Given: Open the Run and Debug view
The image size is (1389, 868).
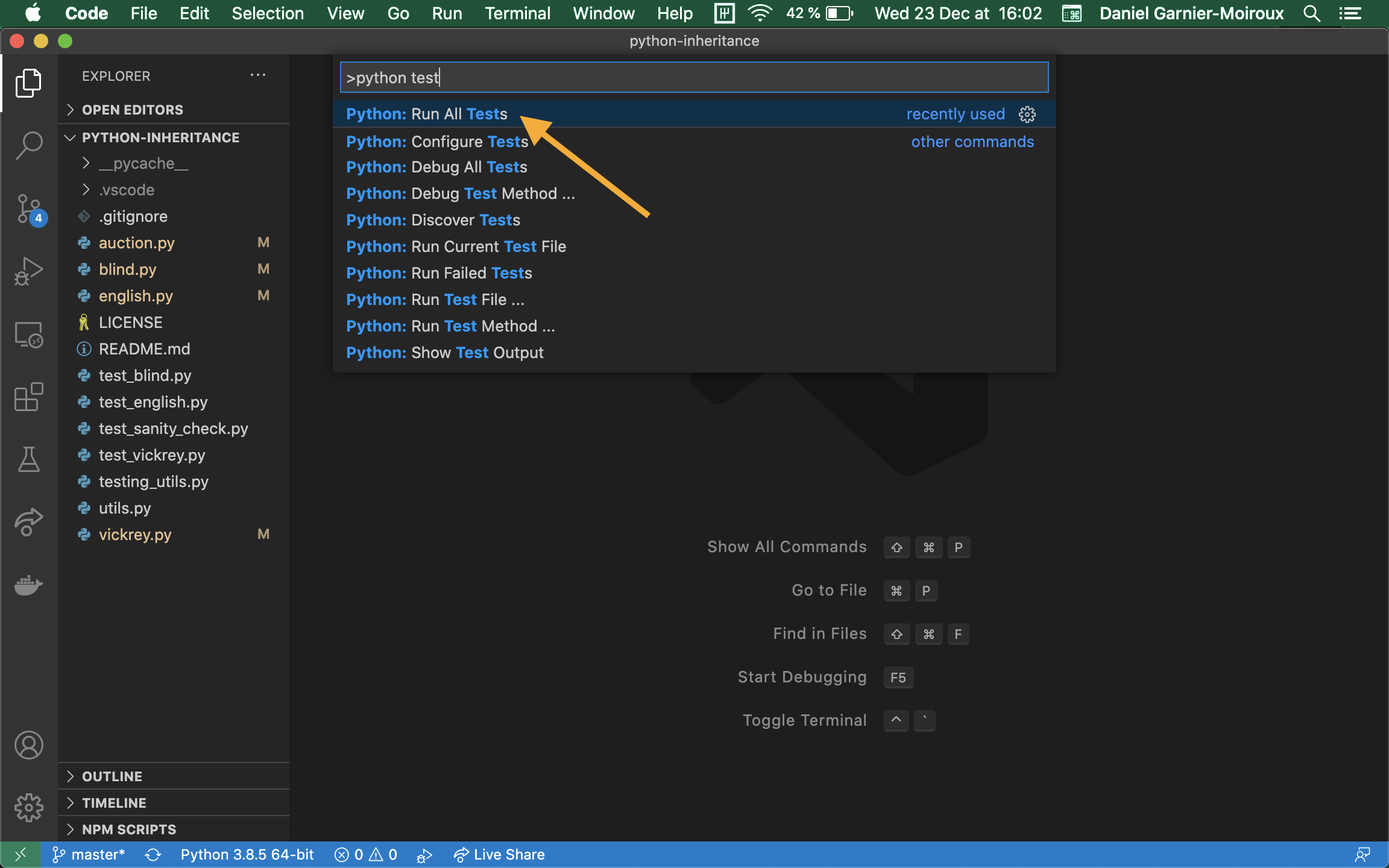Looking at the screenshot, I should [28, 272].
